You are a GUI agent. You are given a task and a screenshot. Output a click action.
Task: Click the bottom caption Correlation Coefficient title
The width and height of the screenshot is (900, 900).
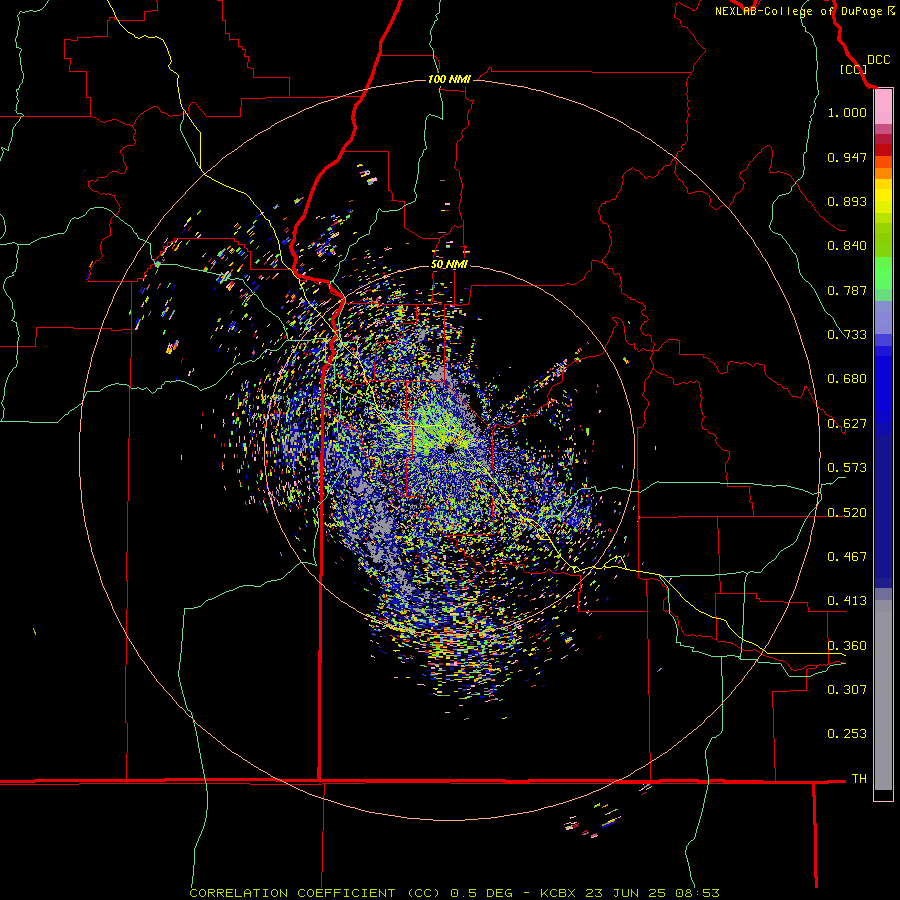point(454,893)
